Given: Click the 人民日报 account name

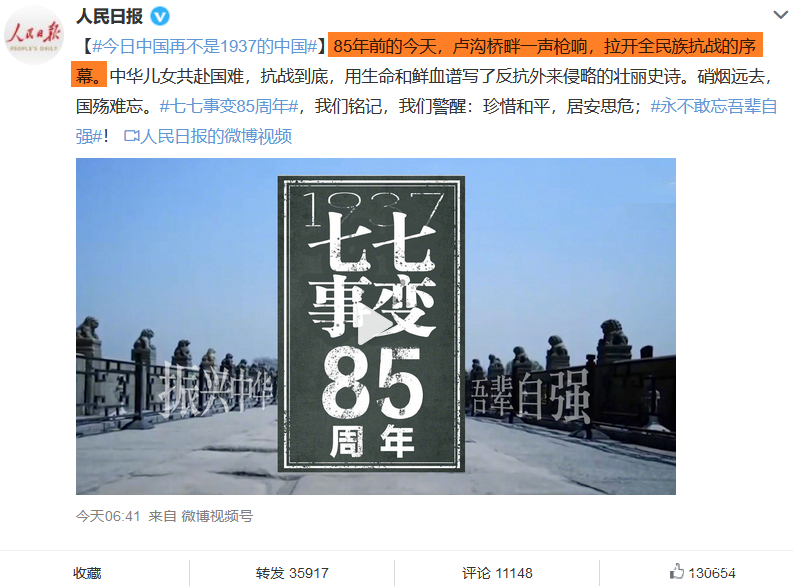Looking at the screenshot, I should (110, 17).
